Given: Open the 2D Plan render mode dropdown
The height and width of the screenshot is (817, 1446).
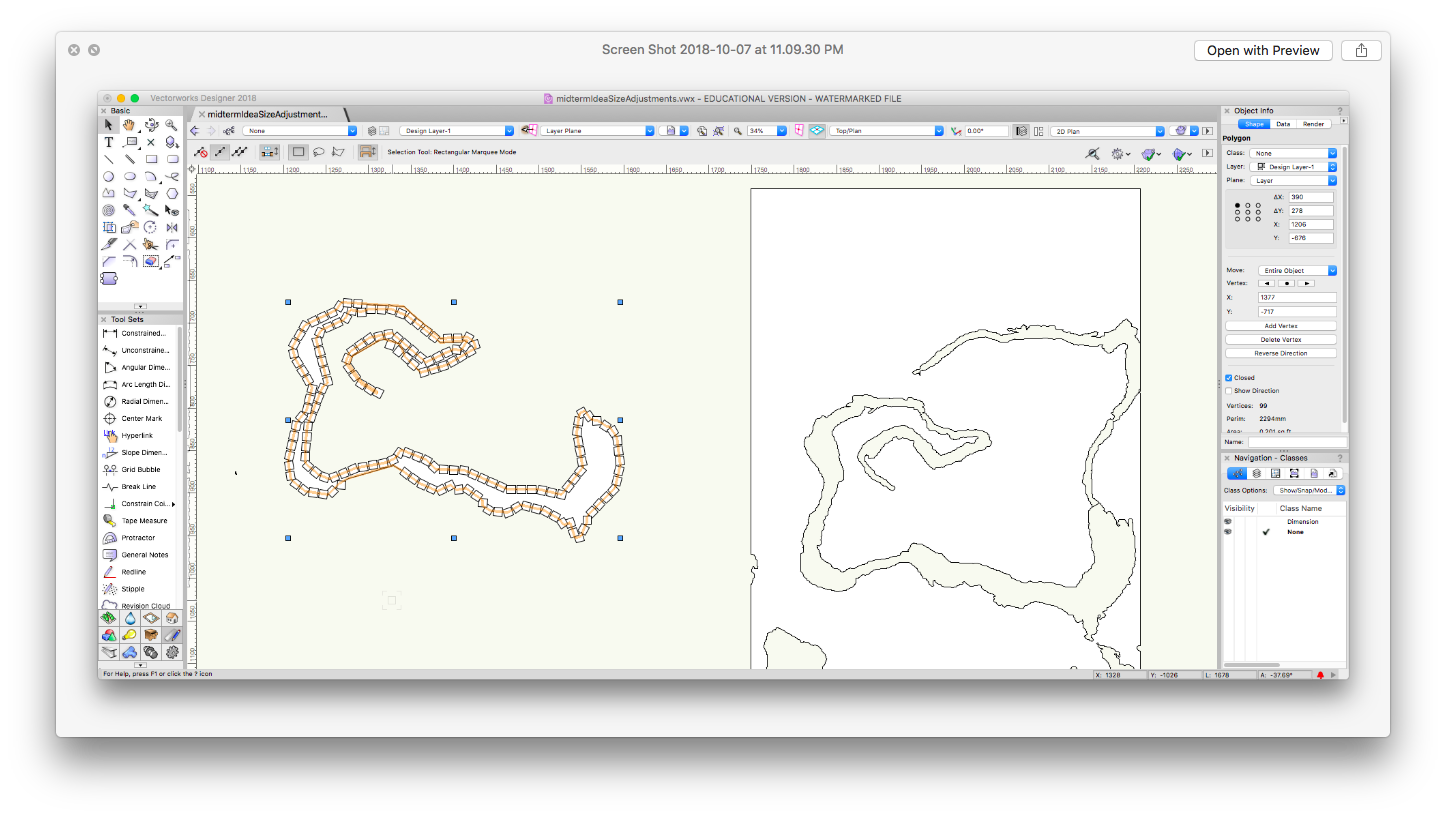Looking at the screenshot, I should (1109, 130).
